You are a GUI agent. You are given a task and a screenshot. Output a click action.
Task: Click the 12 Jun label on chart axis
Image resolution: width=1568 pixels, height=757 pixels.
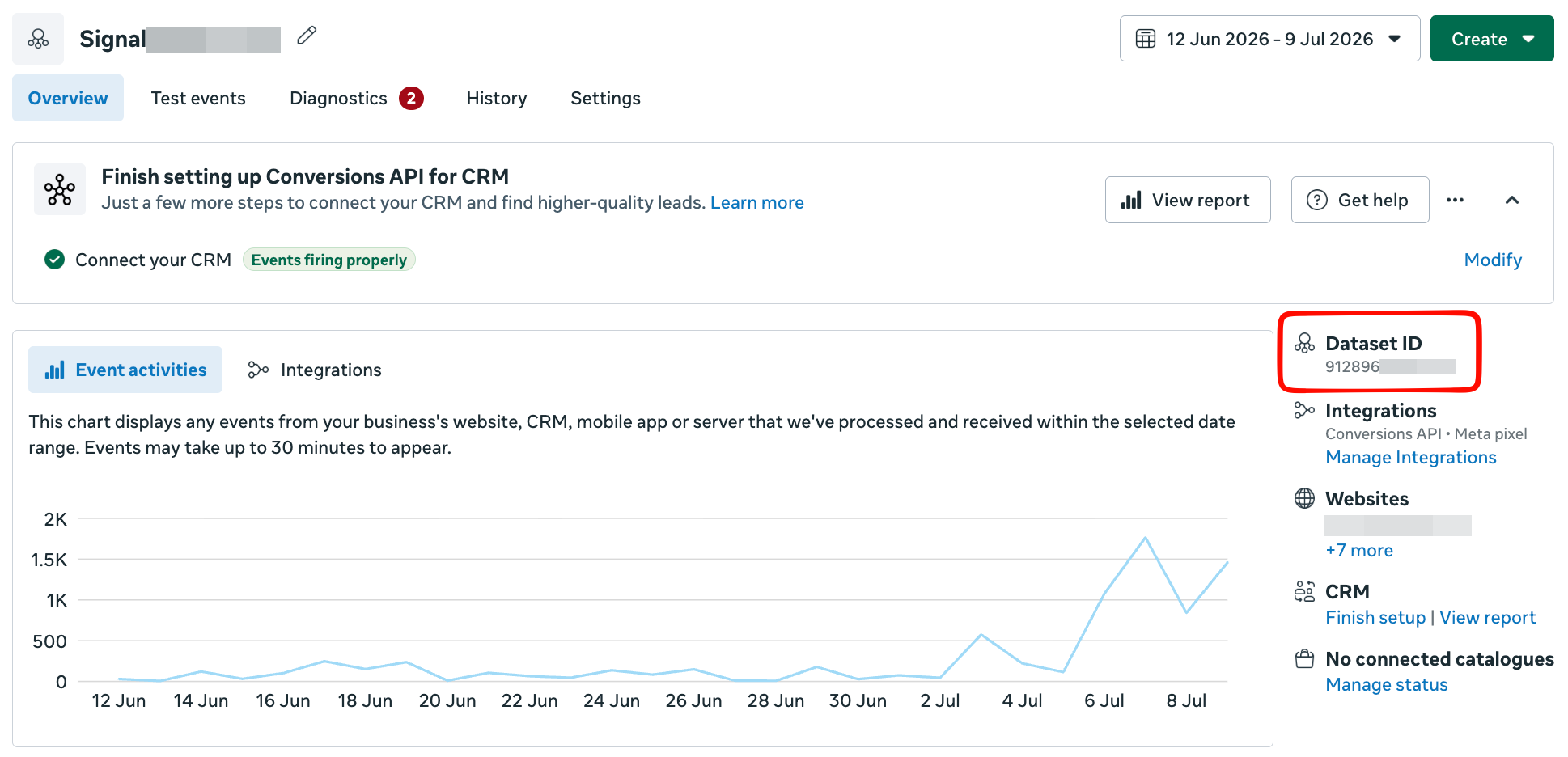click(119, 700)
